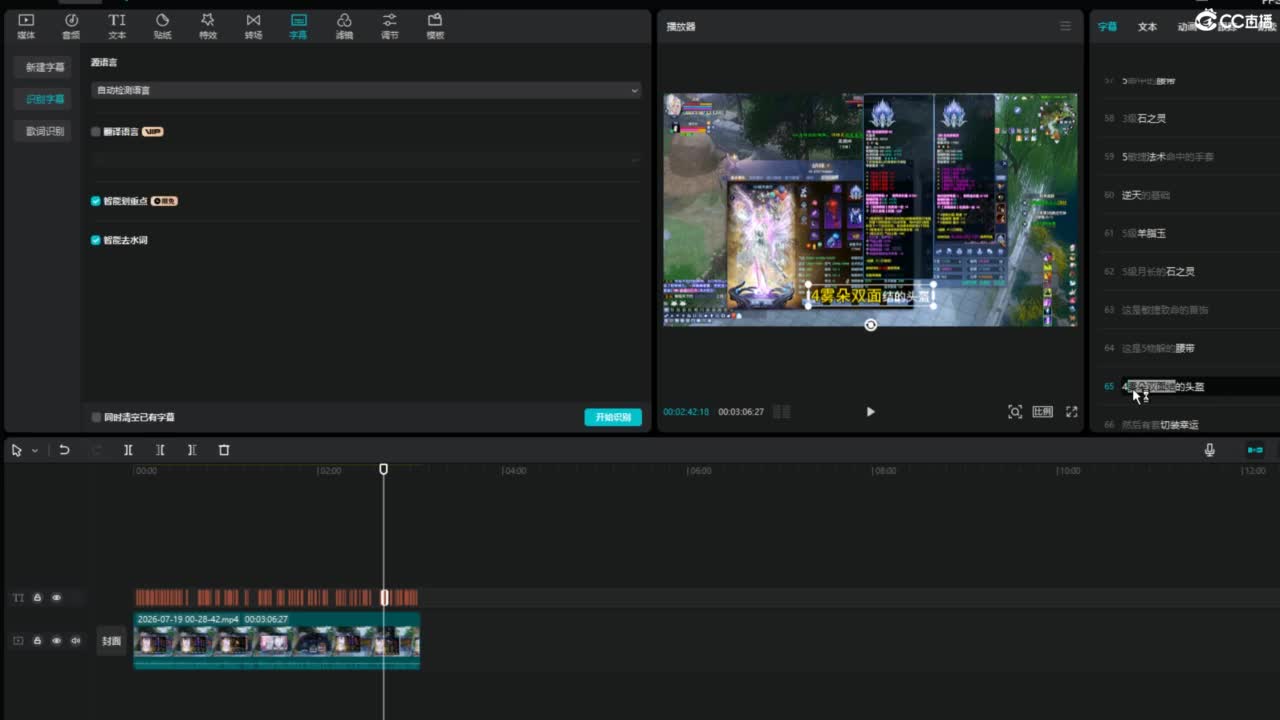Select the split clip tool
Viewport: 1280px width, 720px height.
(128, 450)
